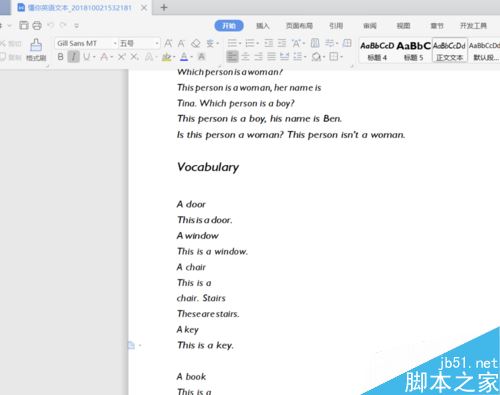Click the print icon in quick access toolbar
The width and height of the screenshot is (500, 395).
tap(37, 25)
